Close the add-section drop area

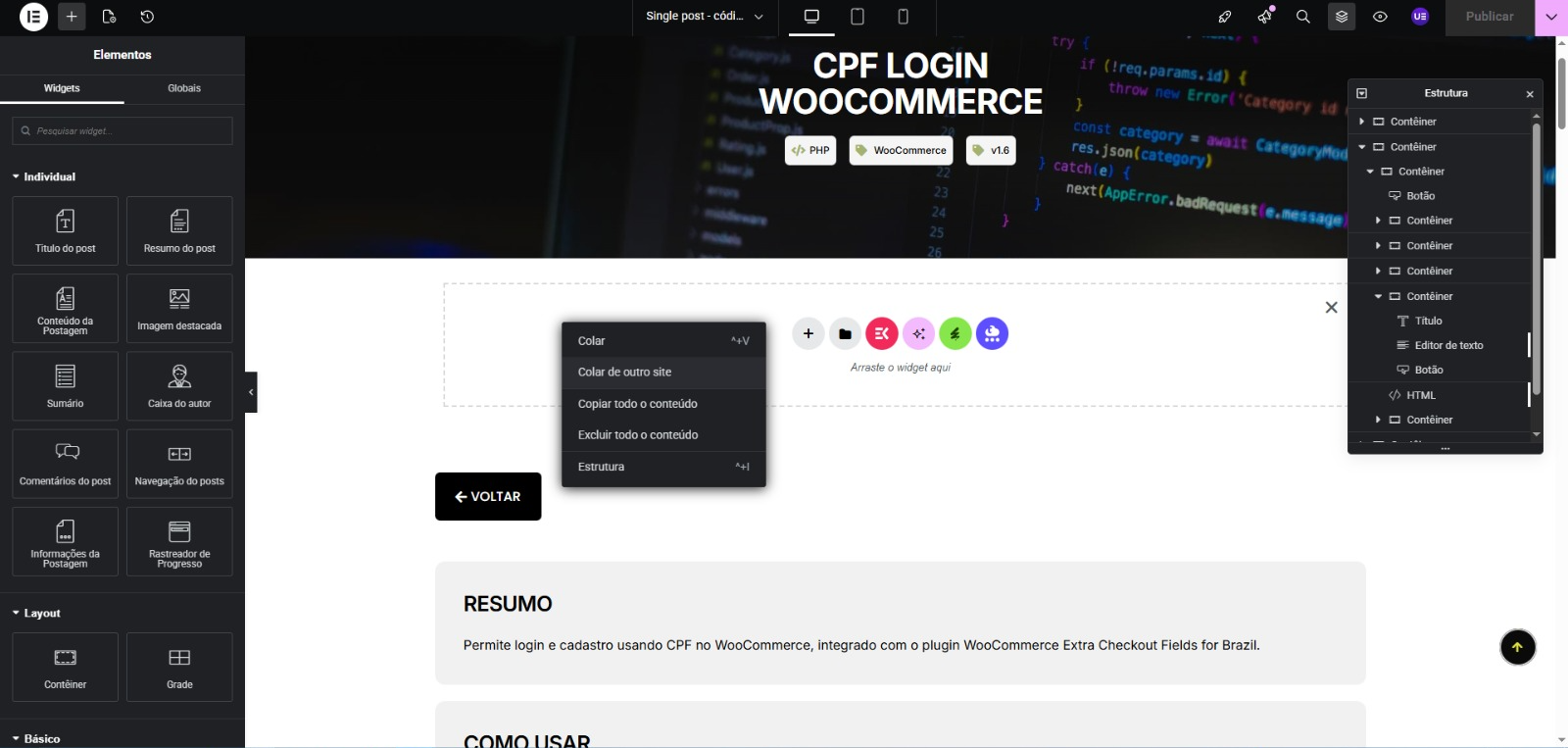click(1331, 308)
